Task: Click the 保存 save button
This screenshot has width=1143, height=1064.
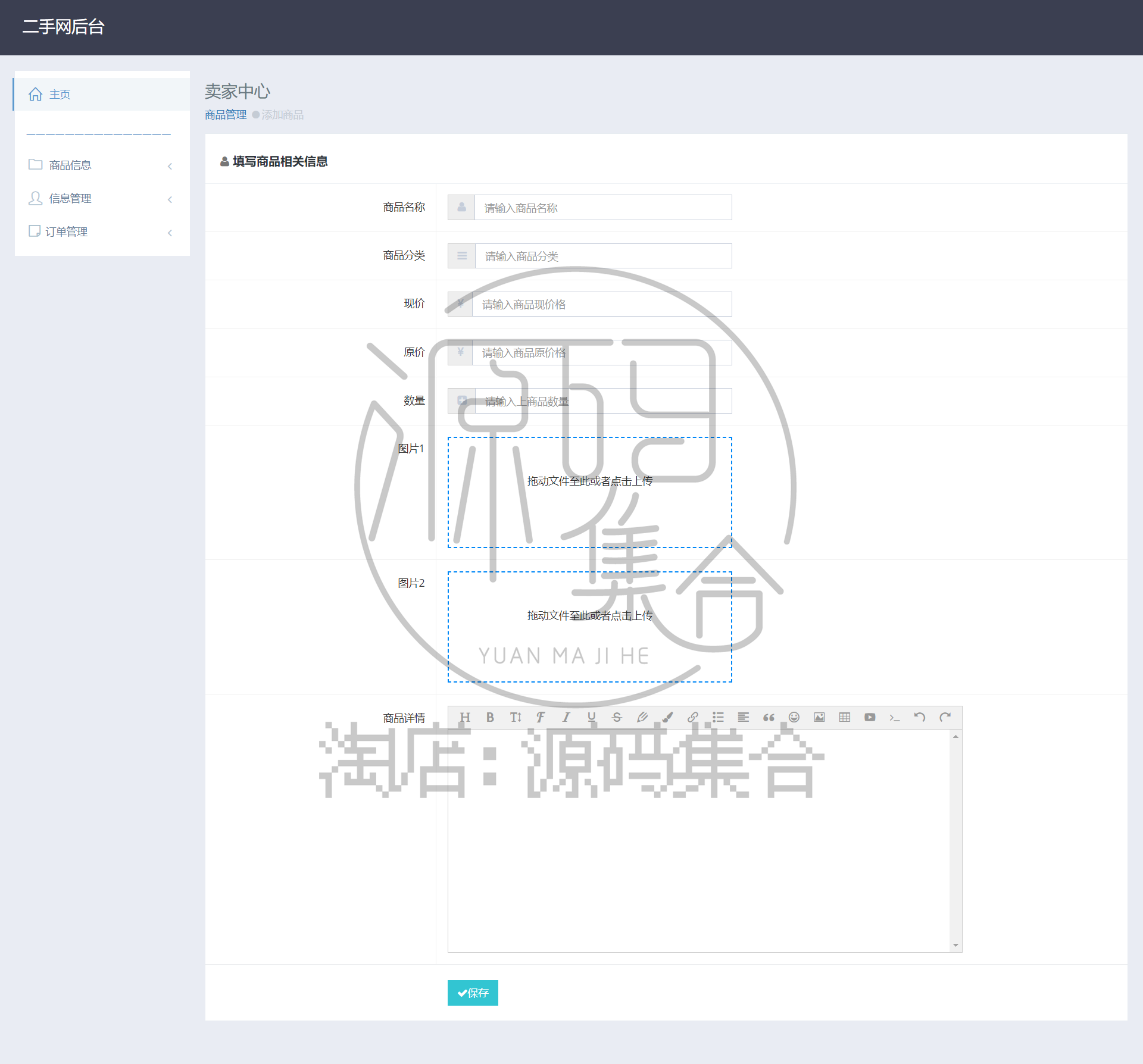Action: [x=473, y=993]
